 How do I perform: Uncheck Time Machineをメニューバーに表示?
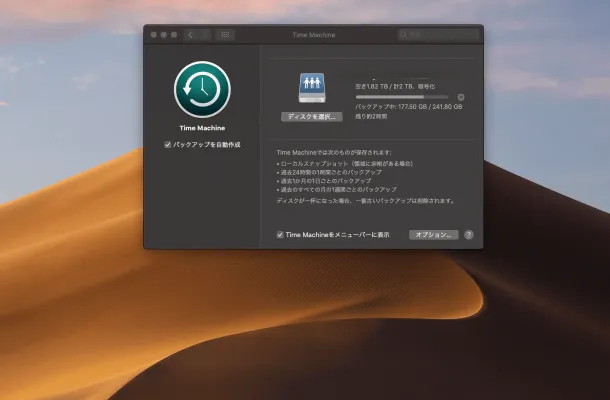280,234
